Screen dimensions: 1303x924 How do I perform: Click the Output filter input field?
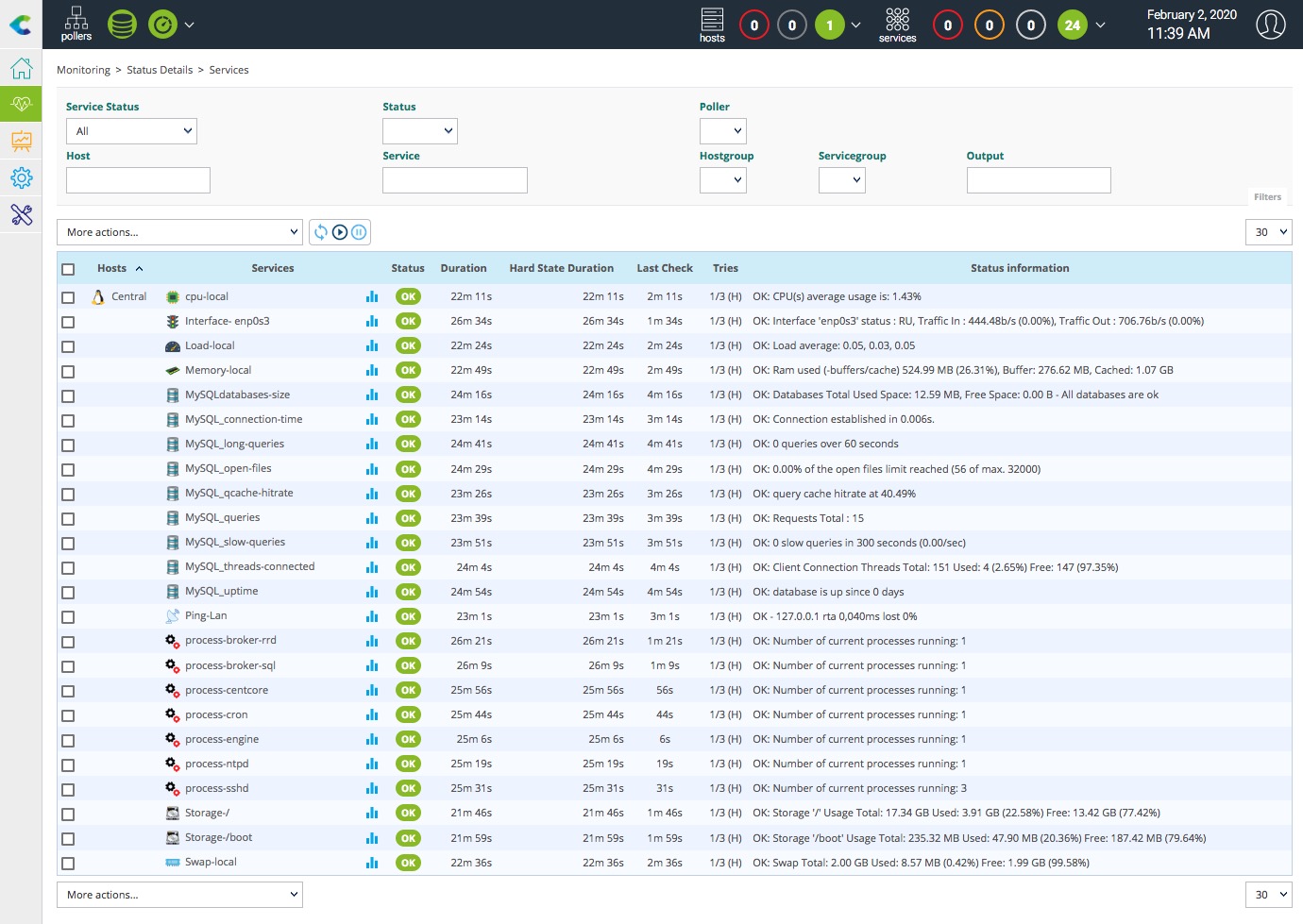(1038, 180)
